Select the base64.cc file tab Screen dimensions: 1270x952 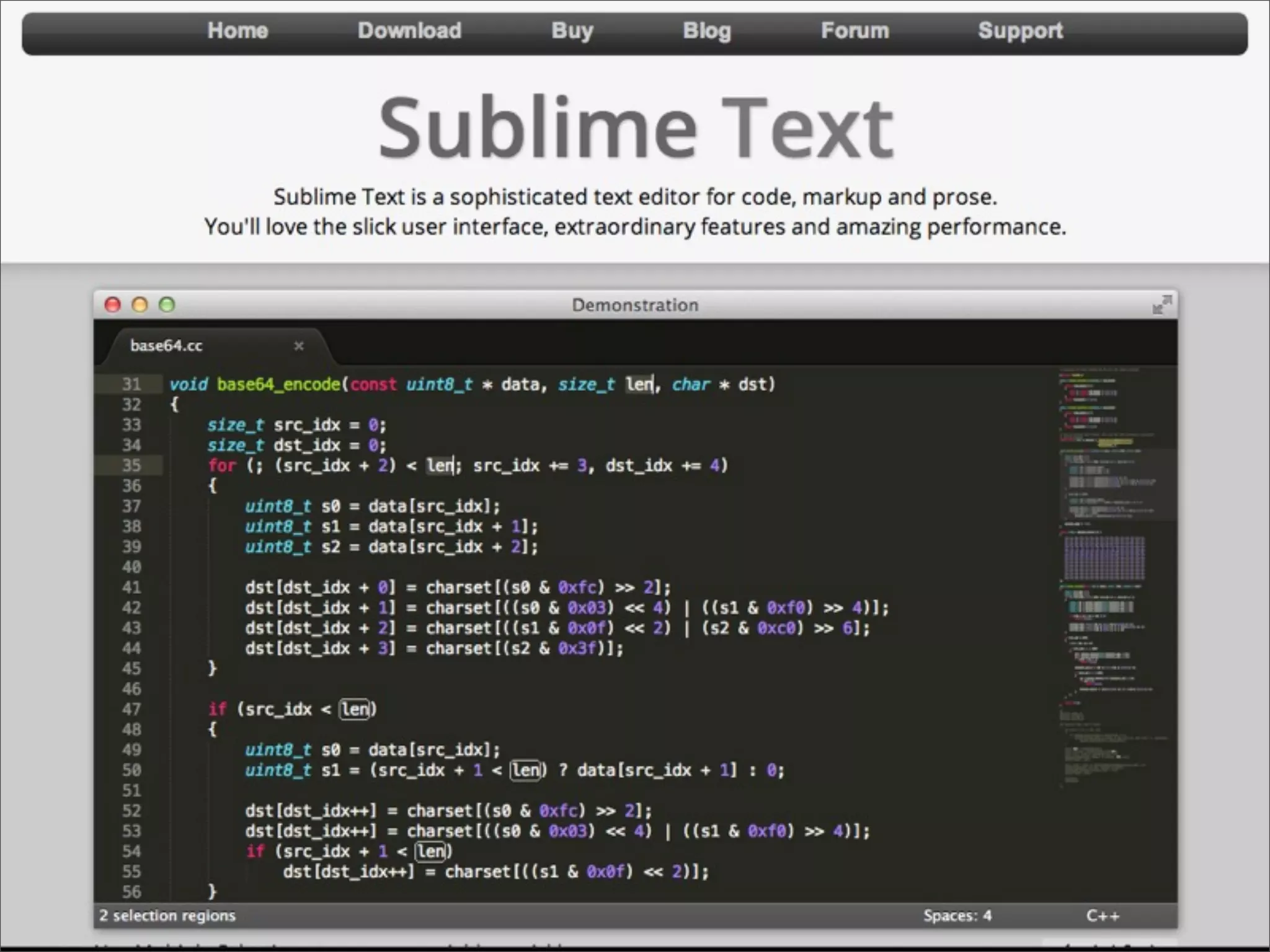(166, 346)
